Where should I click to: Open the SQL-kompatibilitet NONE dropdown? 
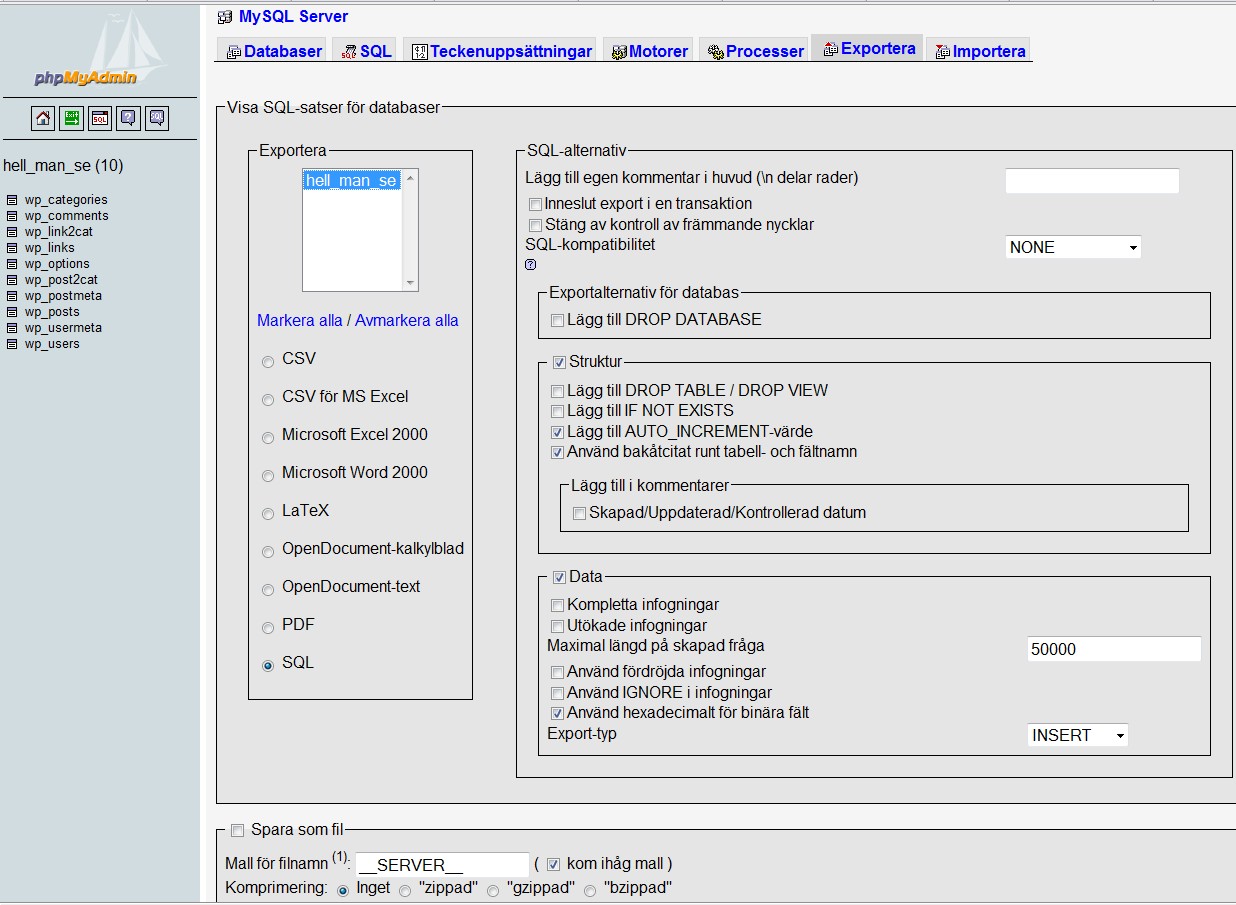[1073, 247]
